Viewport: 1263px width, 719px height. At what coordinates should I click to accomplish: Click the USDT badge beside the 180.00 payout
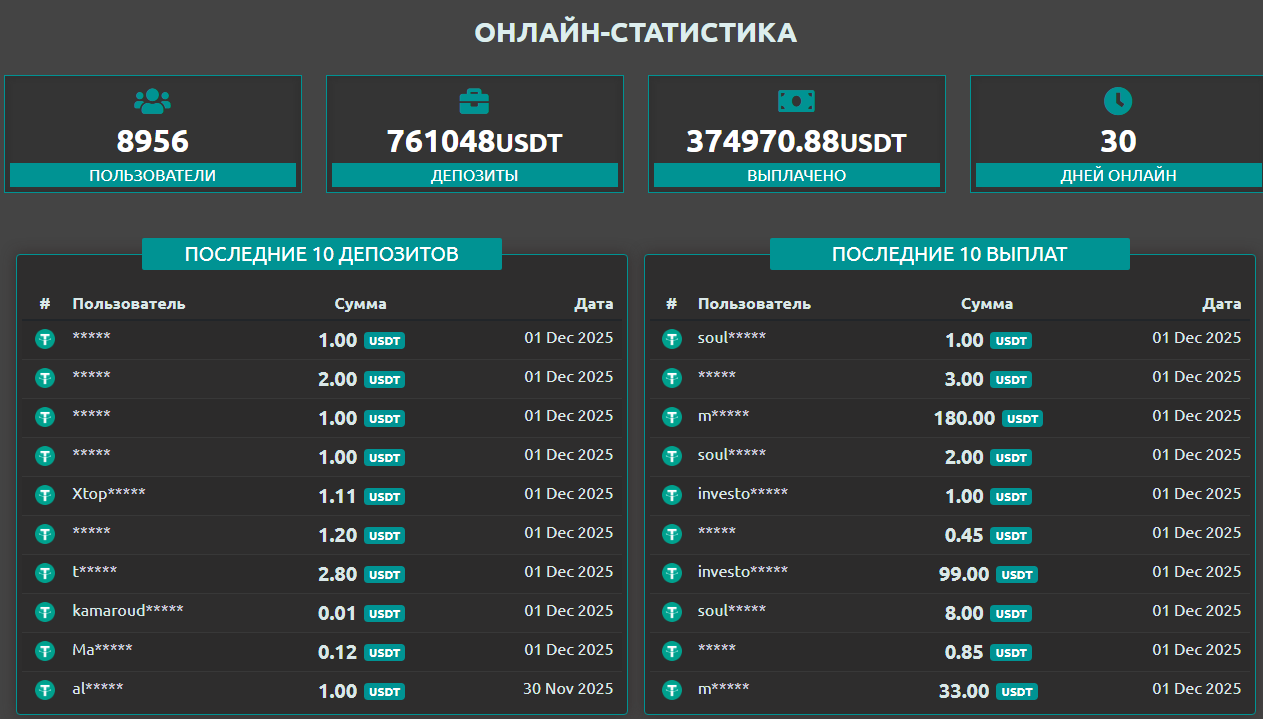(x=1022, y=418)
